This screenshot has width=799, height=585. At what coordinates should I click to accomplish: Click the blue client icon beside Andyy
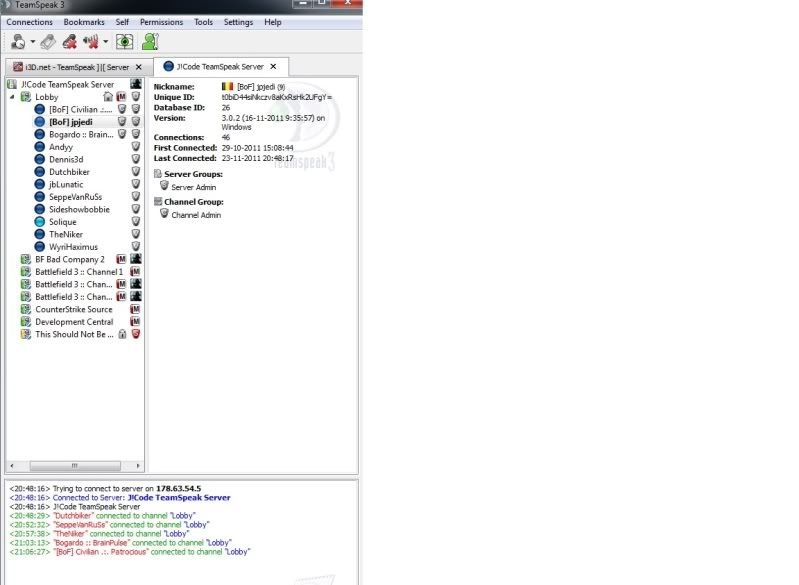click(x=40, y=147)
